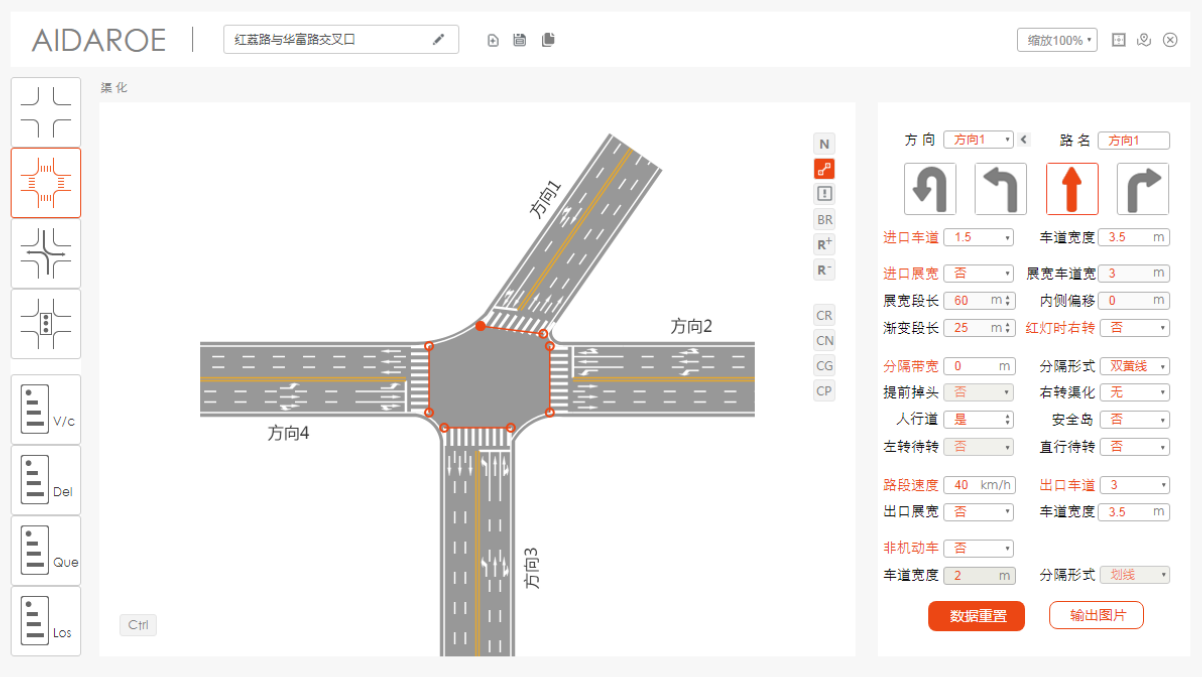
Task: Select the U-turn arrow icon
Action: [x=930, y=189]
